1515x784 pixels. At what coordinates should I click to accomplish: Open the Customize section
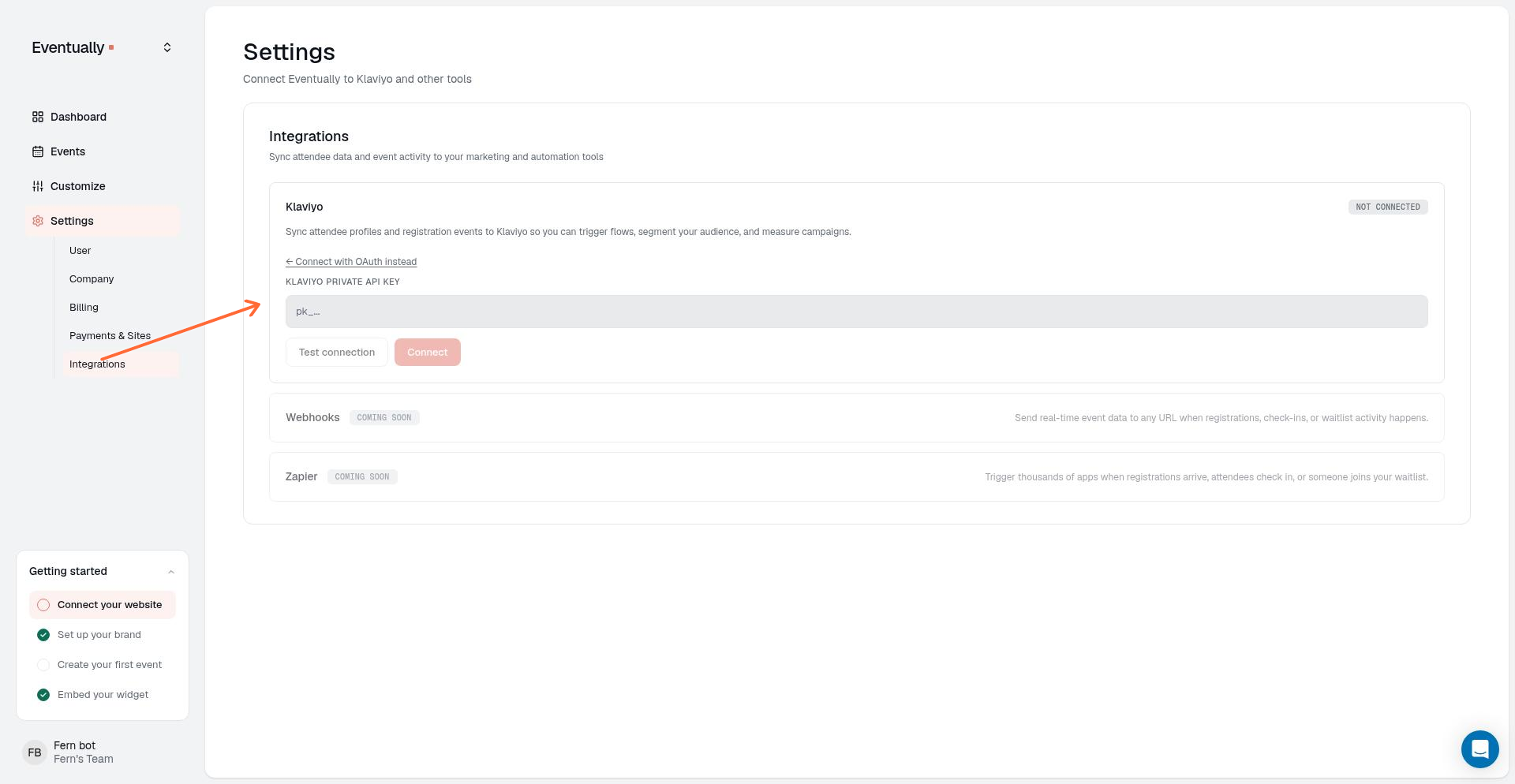click(x=102, y=186)
